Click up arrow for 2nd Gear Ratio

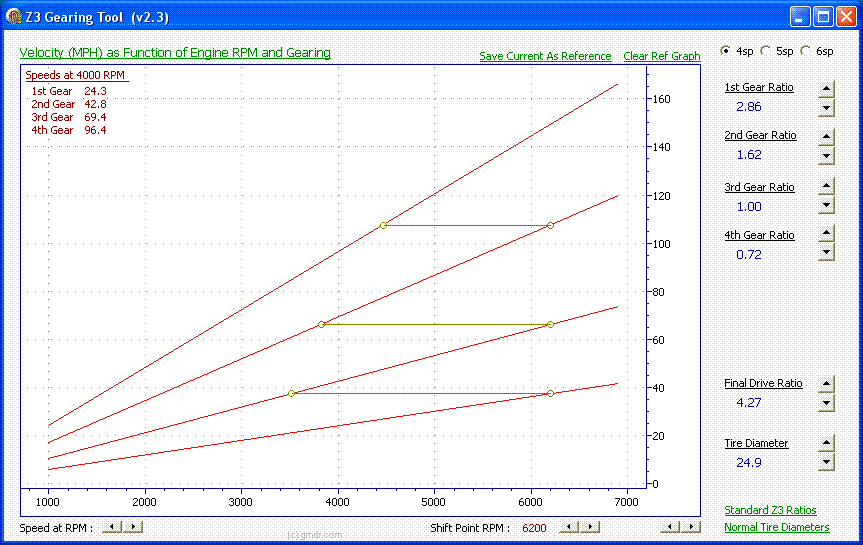tap(826, 137)
